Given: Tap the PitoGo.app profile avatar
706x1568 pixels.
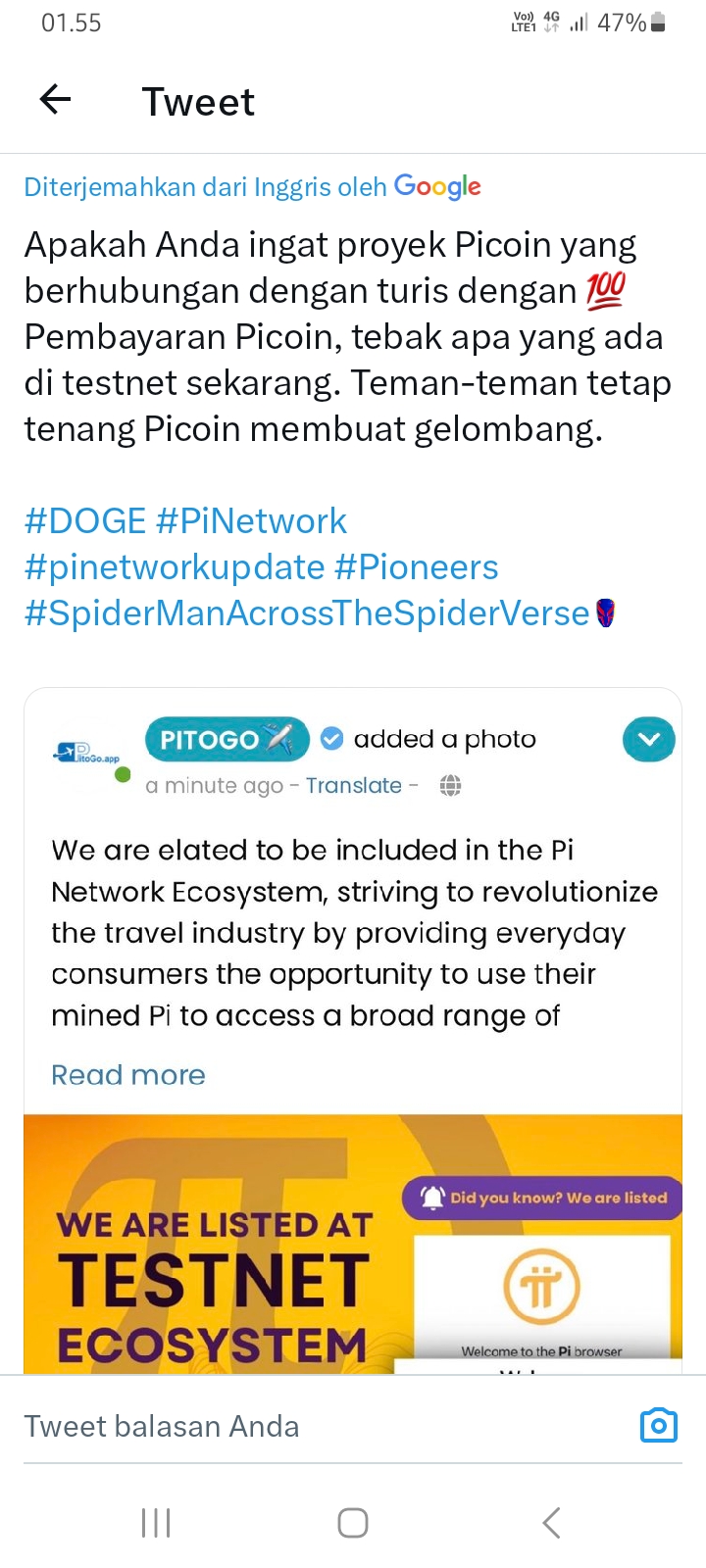Looking at the screenshot, I should 88,755.
